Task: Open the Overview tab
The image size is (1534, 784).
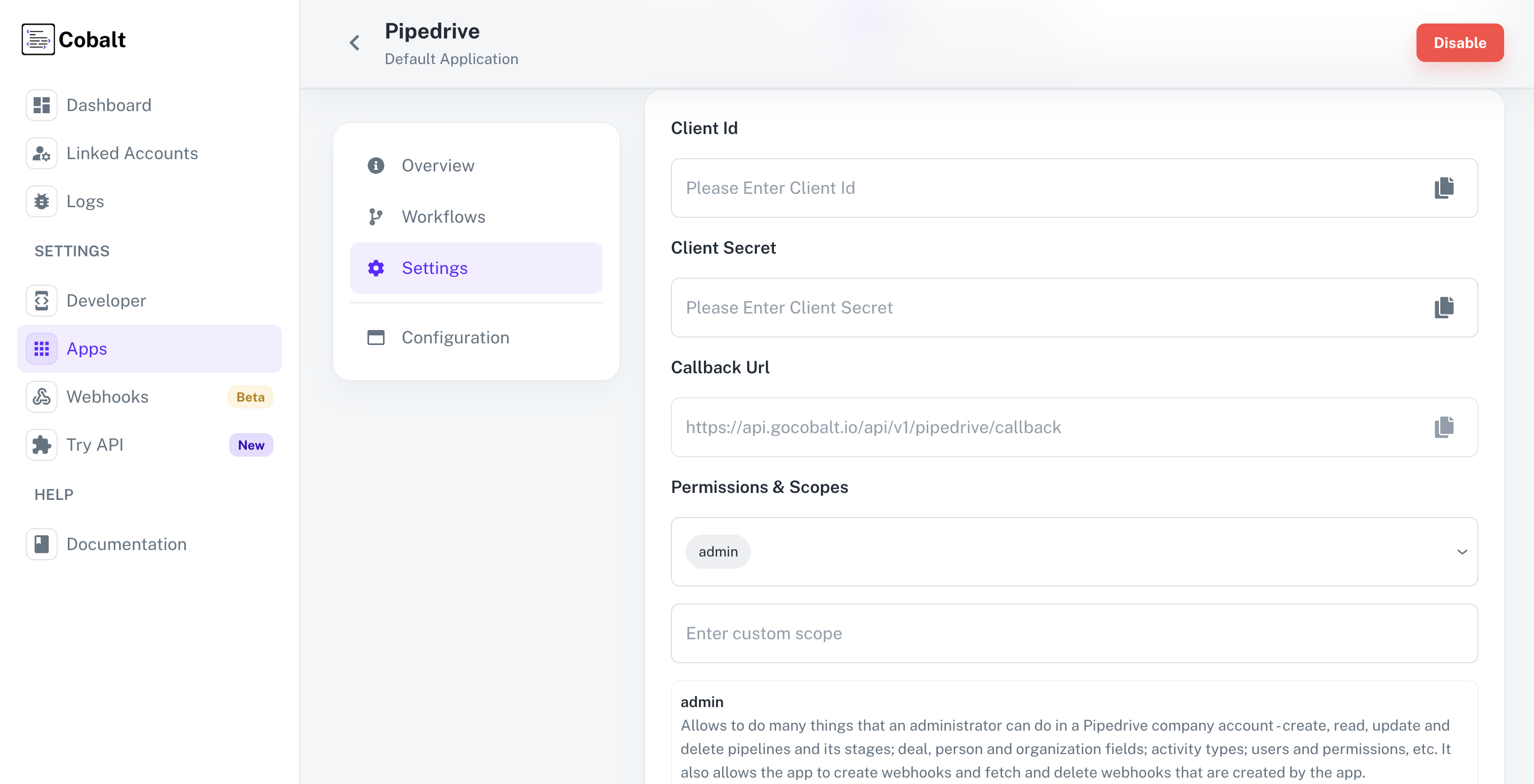Action: click(x=437, y=166)
